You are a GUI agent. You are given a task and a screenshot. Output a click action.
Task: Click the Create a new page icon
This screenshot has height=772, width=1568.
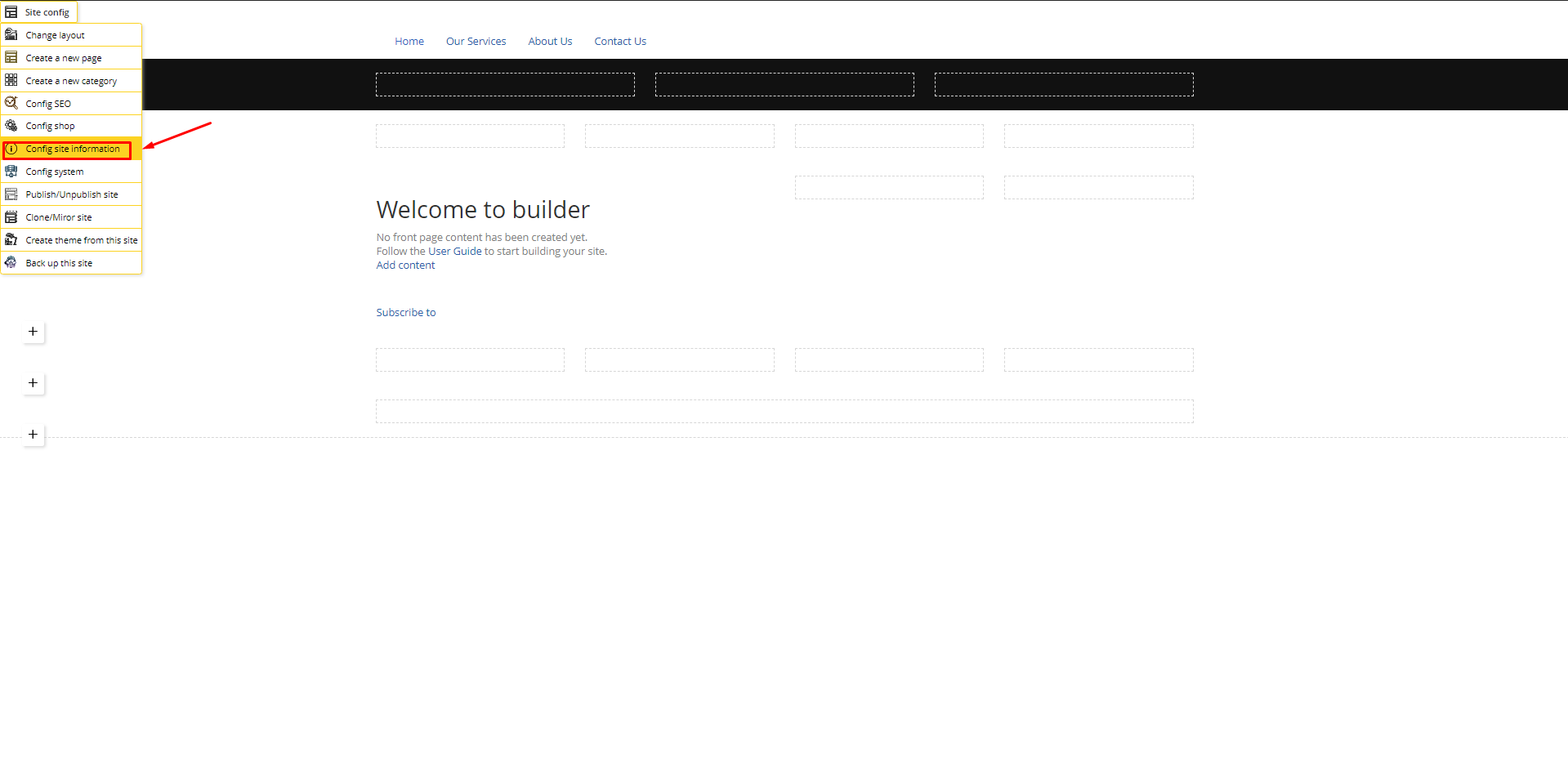click(11, 58)
